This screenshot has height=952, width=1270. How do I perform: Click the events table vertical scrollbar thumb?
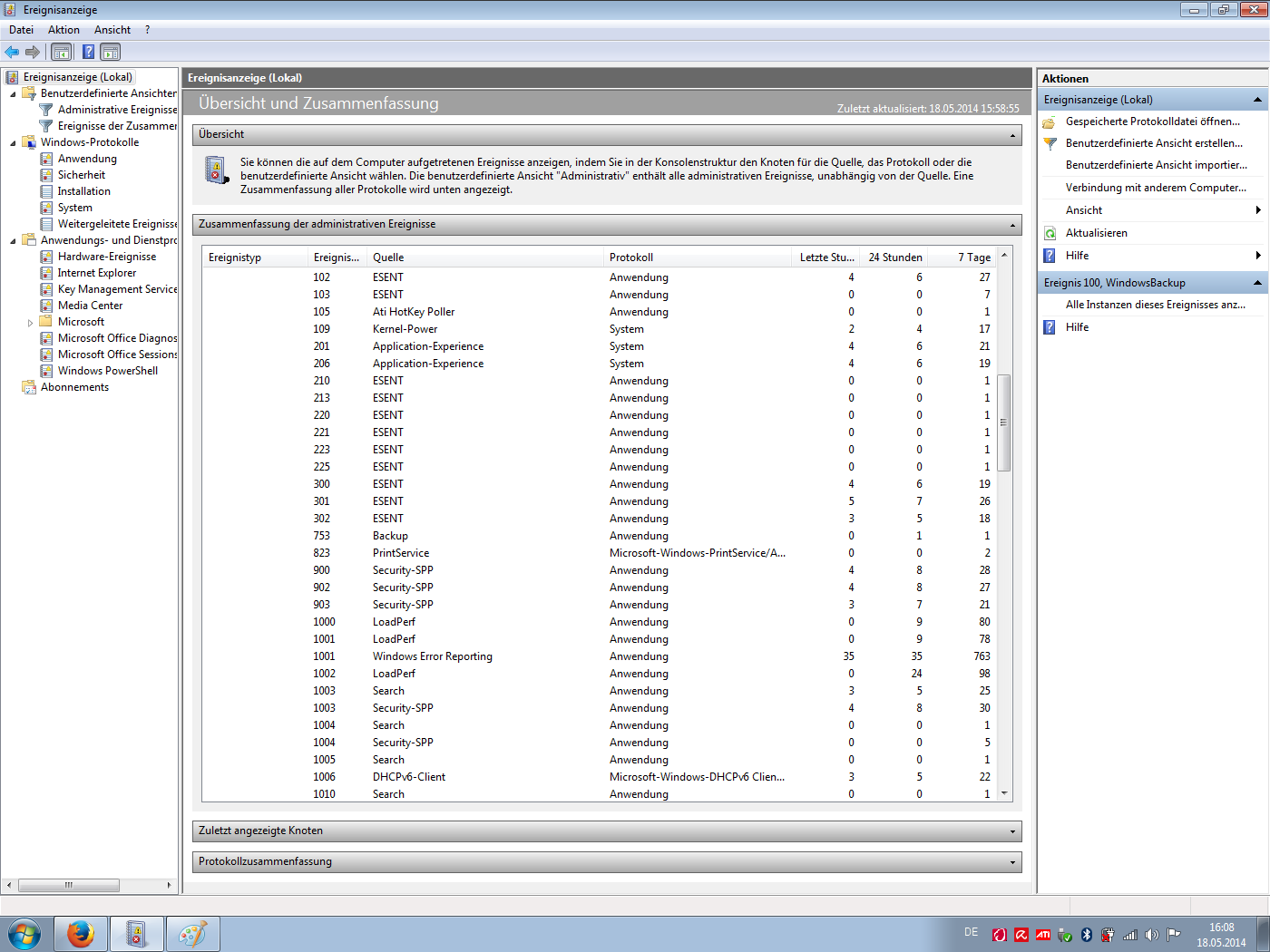click(x=1003, y=423)
